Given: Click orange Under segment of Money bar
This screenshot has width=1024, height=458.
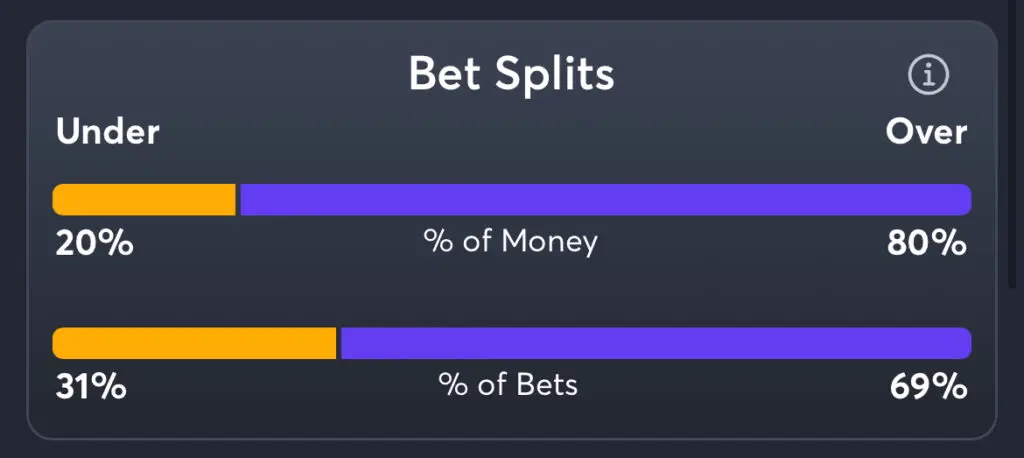Looking at the screenshot, I should (x=143, y=200).
